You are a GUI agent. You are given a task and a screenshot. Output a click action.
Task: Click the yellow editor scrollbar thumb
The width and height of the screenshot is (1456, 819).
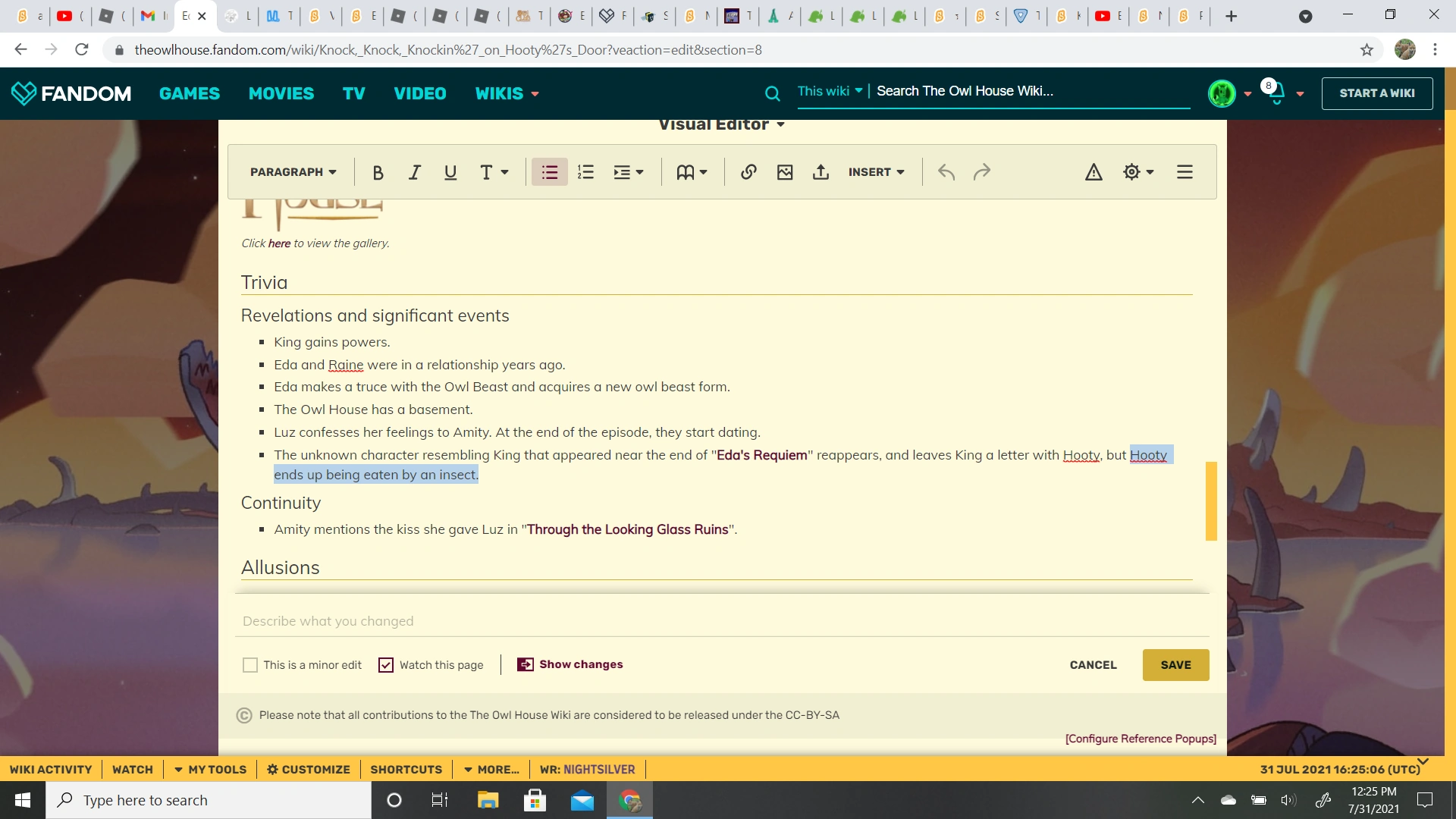[1211, 500]
